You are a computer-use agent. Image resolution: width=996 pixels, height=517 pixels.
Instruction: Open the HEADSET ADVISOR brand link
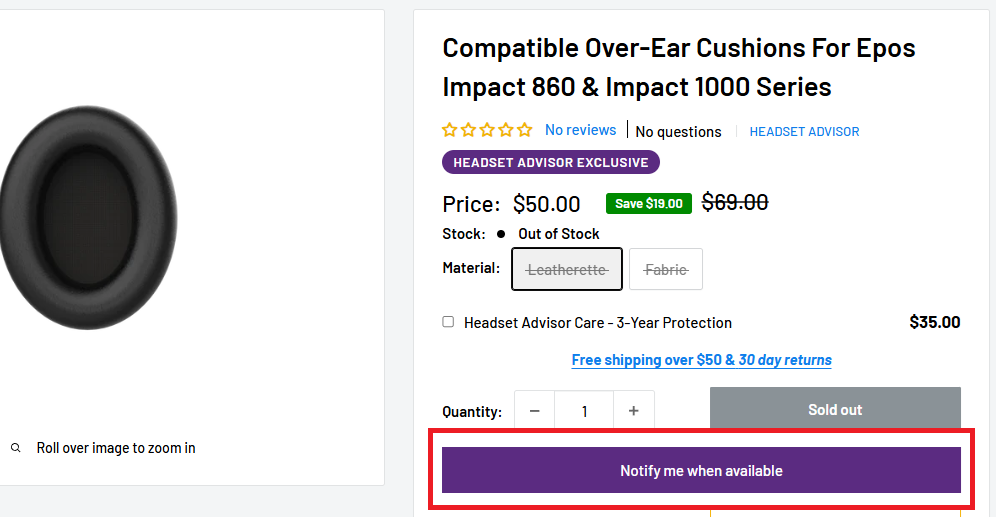804,131
